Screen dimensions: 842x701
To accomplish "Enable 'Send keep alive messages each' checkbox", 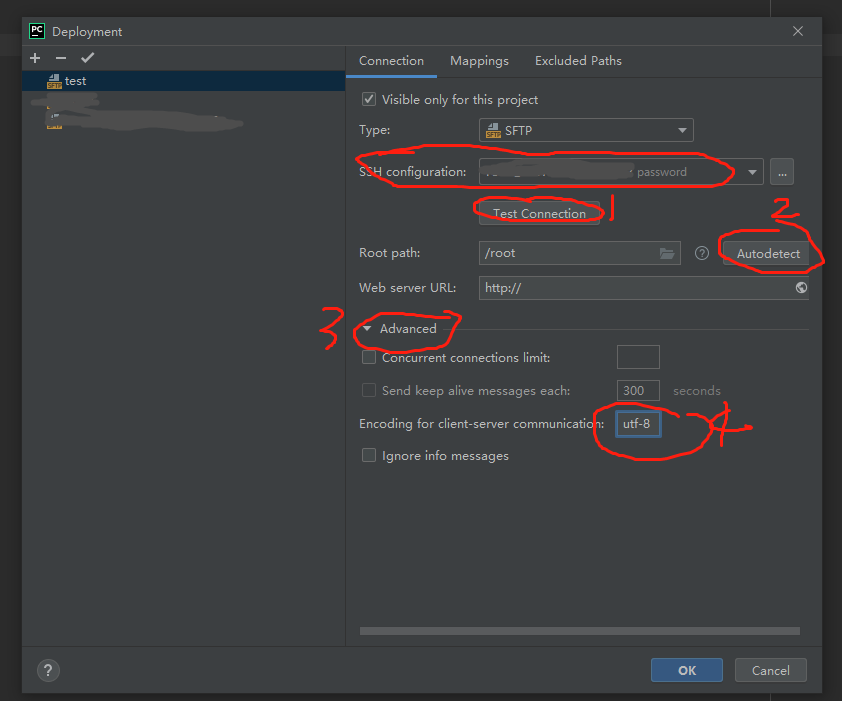I will click(368, 390).
